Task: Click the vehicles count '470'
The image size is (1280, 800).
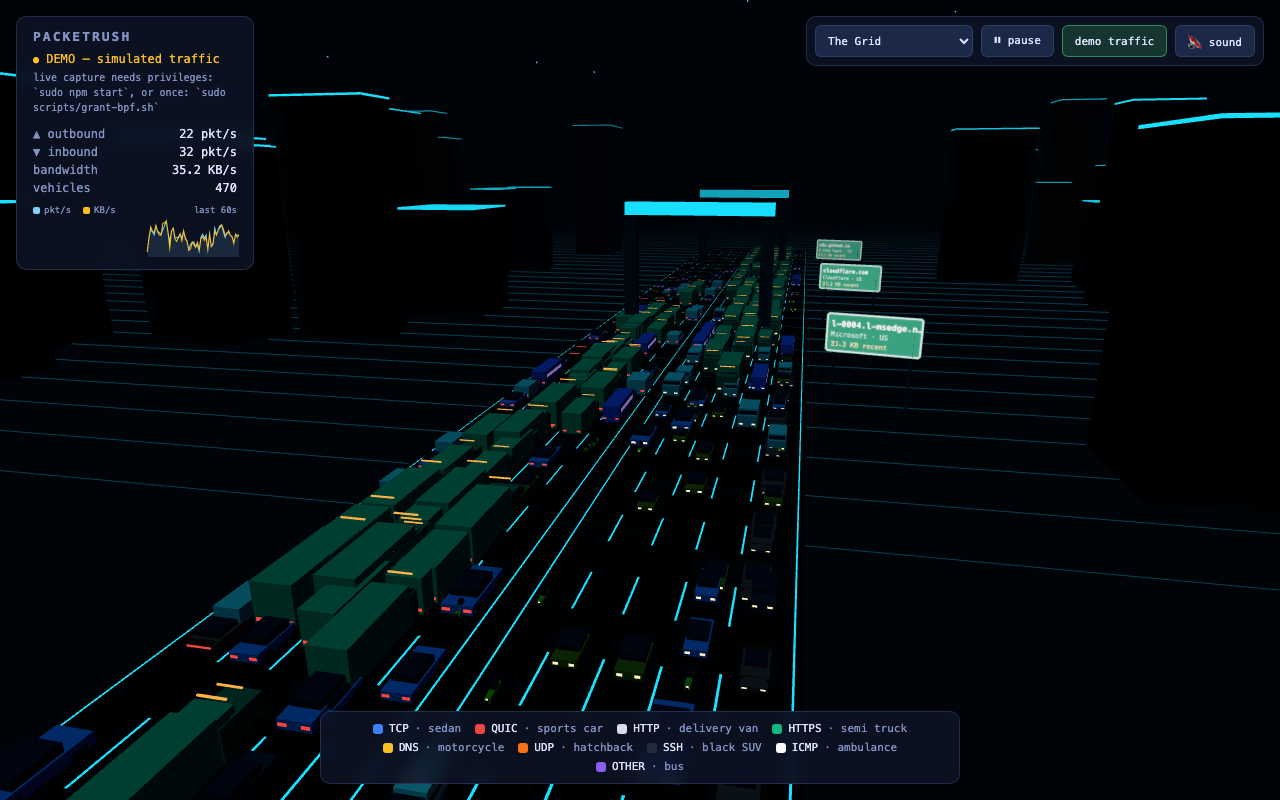Action: tap(226, 188)
